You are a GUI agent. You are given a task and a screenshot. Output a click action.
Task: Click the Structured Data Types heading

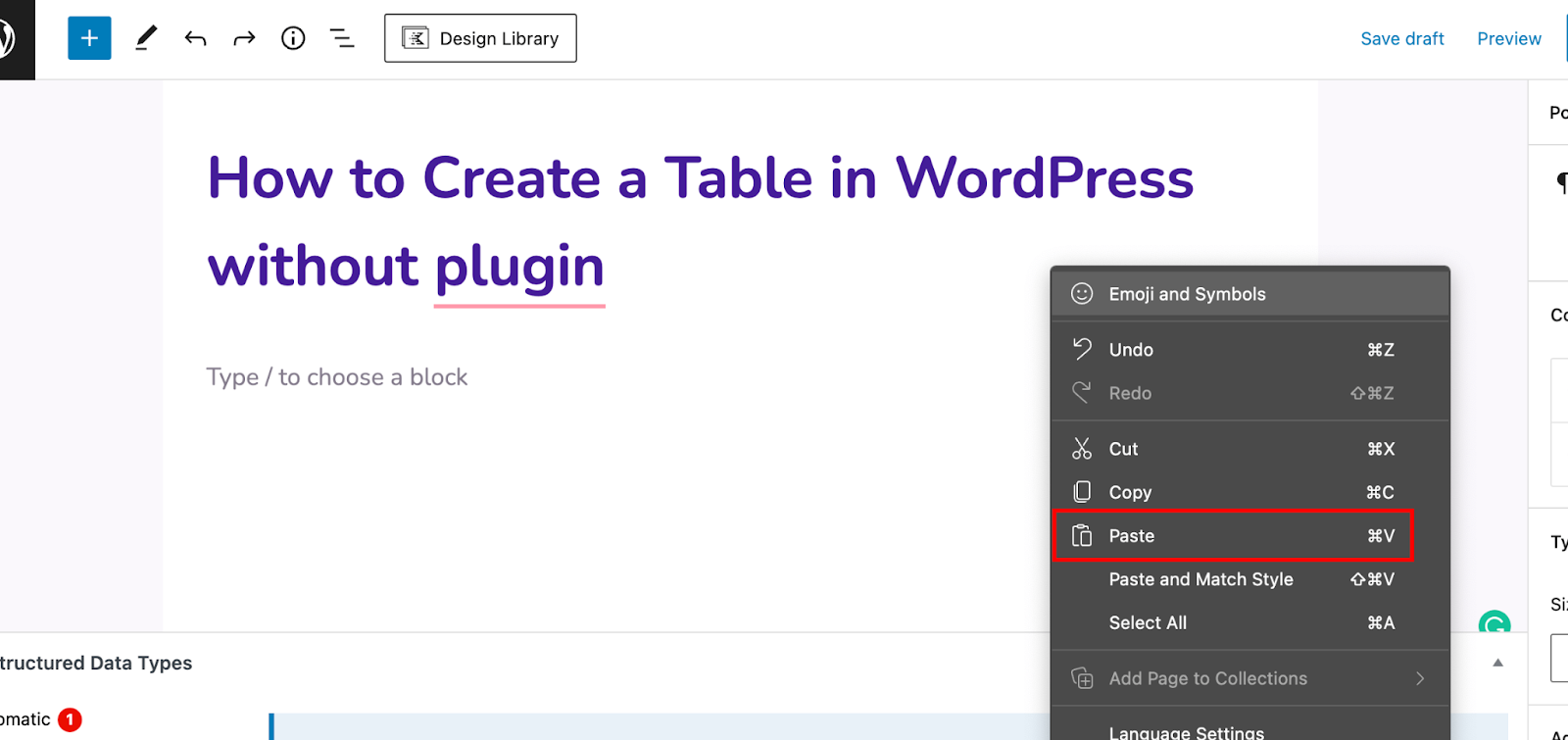pyautogui.click(x=96, y=664)
